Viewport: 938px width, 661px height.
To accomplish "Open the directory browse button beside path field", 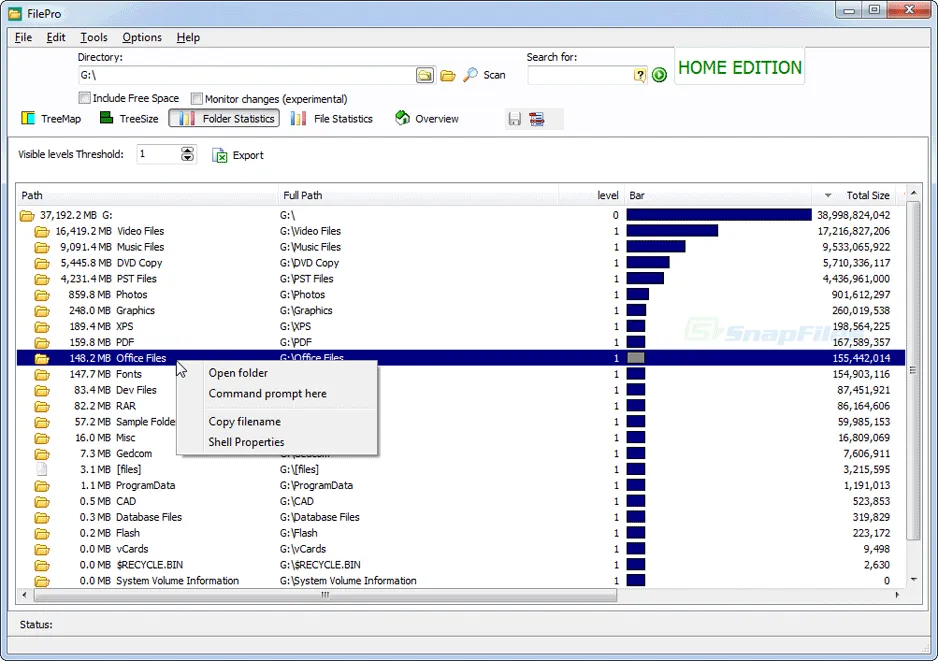I will pyautogui.click(x=425, y=75).
